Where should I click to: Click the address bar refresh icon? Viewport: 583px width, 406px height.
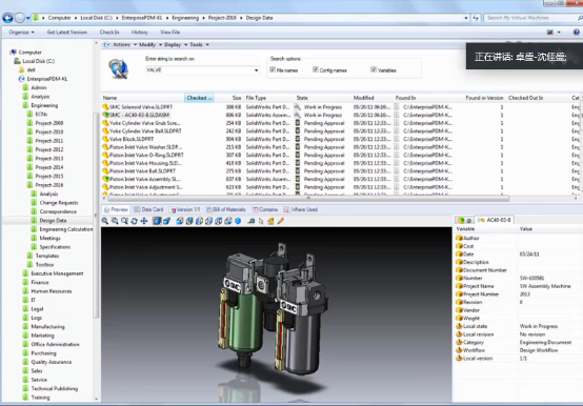pyautogui.click(x=476, y=18)
